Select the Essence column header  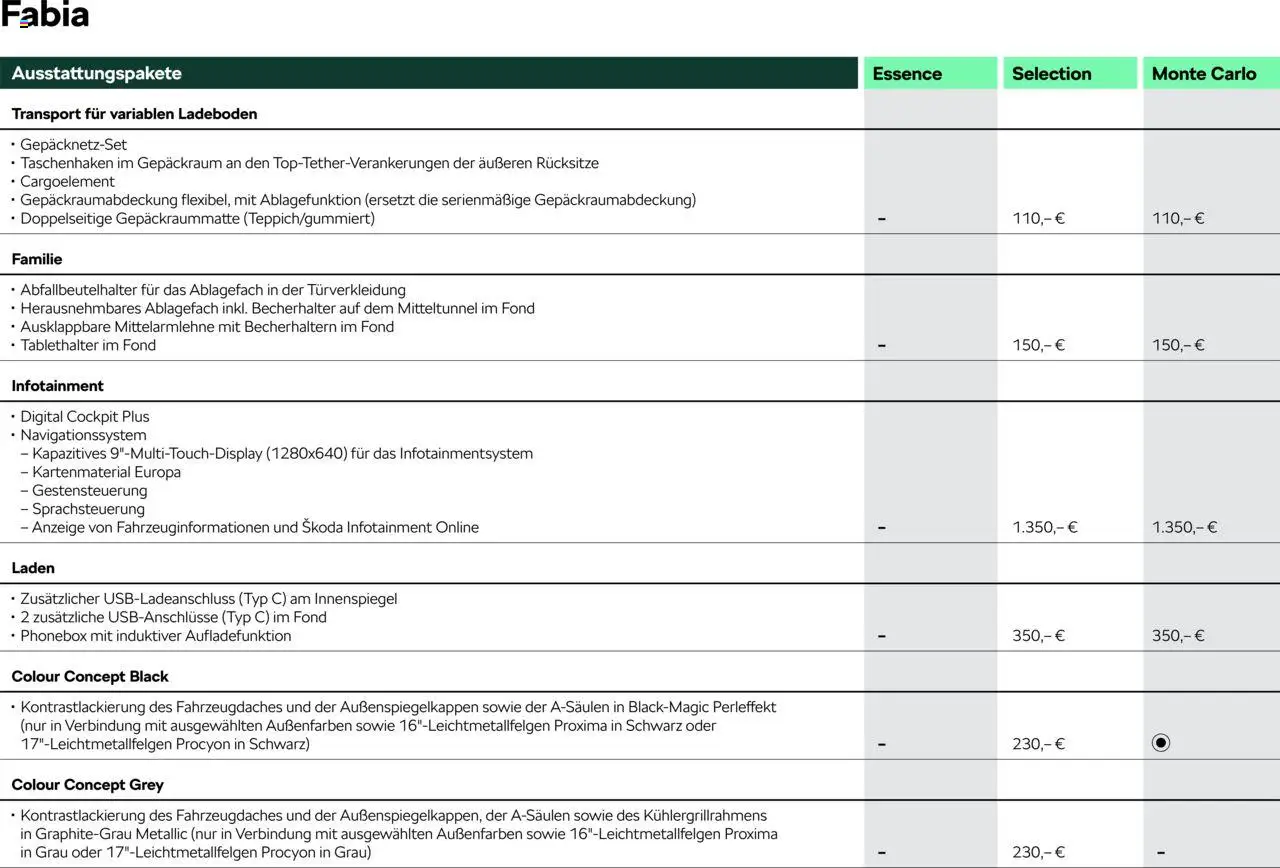click(907, 73)
